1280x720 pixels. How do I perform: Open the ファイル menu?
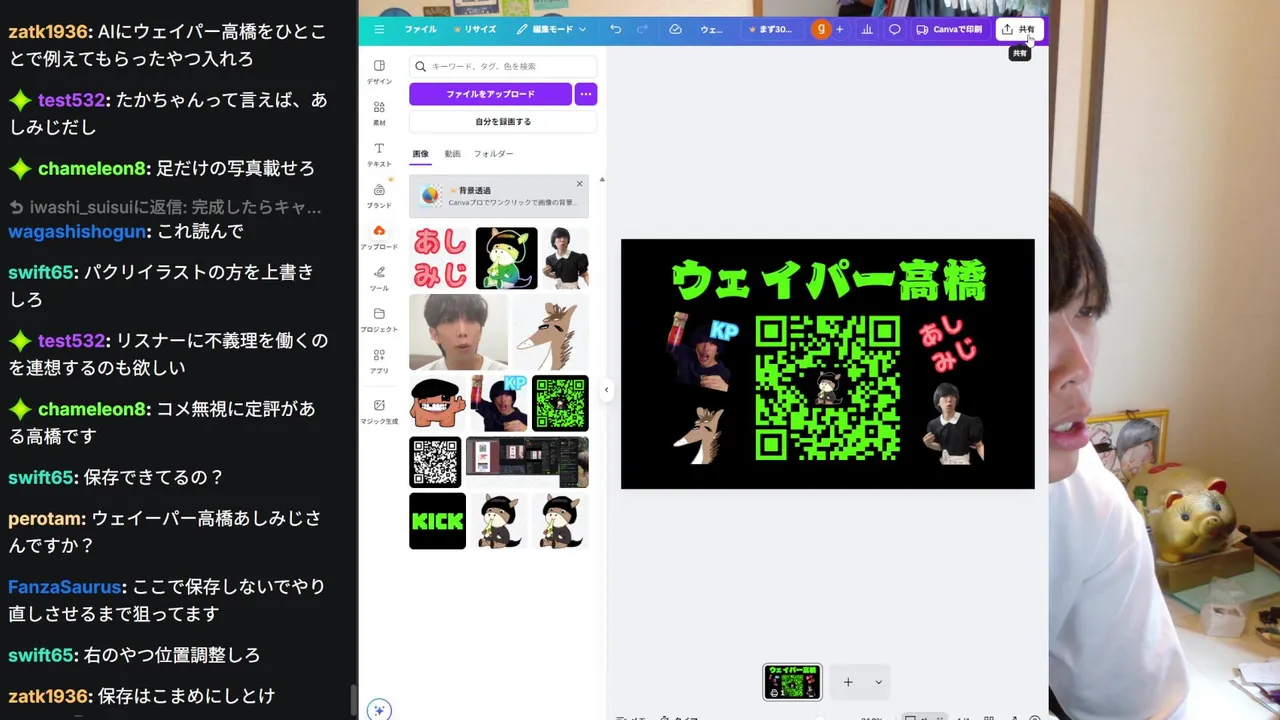[x=420, y=29]
